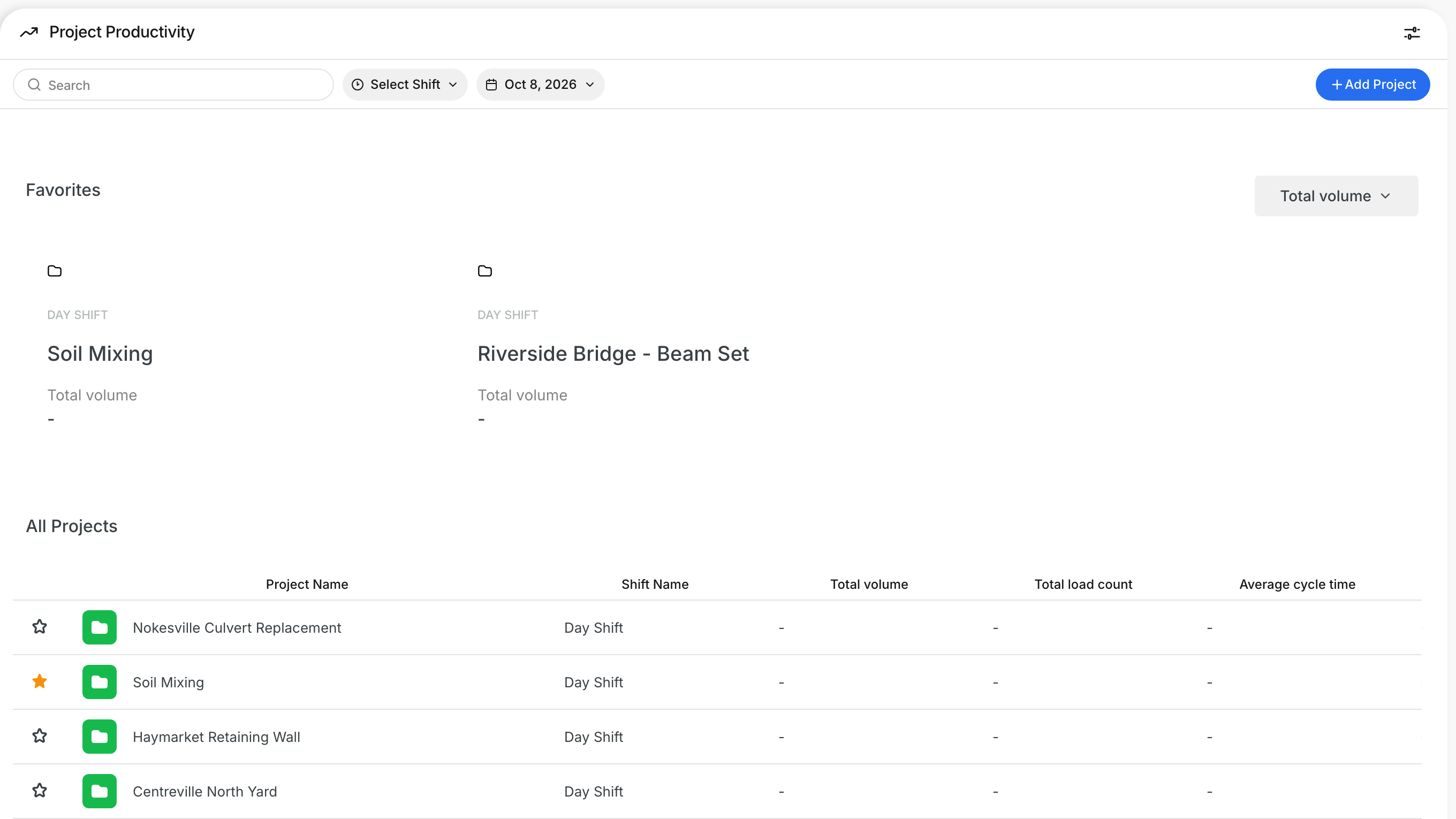Click the Favorites section heading
This screenshot has width=1456, height=819.
click(63, 190)
